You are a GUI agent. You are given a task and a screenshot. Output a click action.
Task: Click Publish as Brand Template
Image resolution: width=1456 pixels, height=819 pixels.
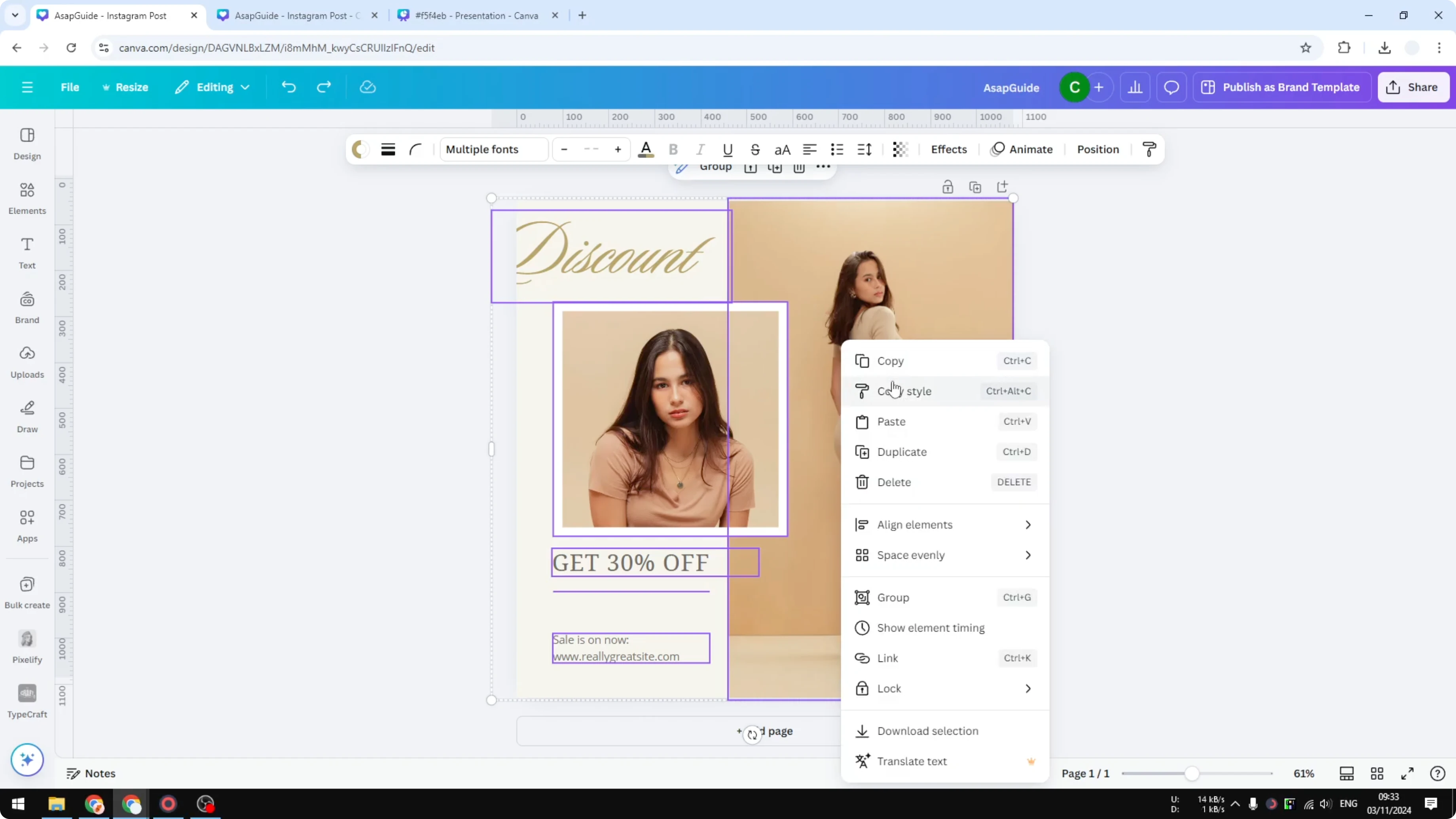(1282, 87)
